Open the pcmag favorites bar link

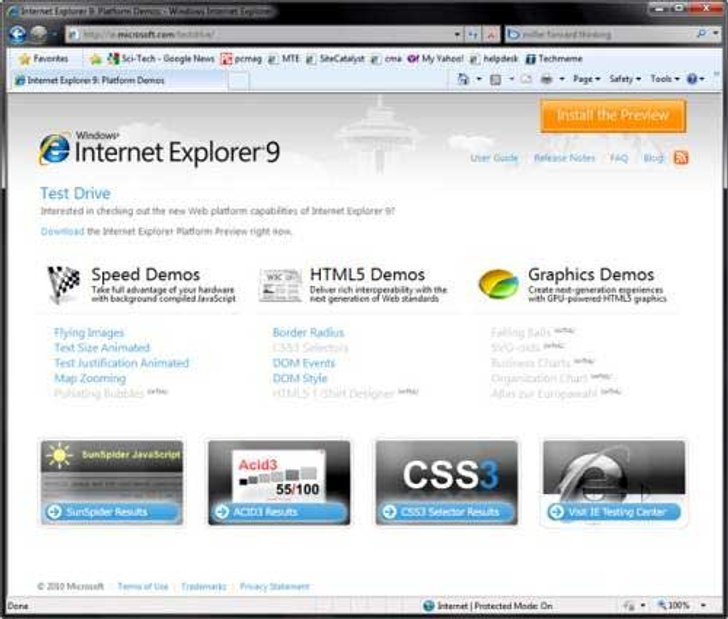[241, 59]
